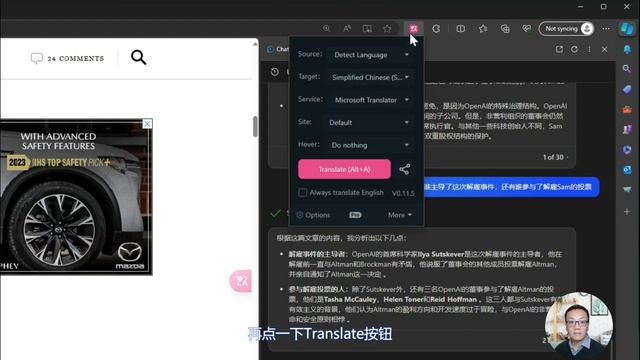
Task: Click the scroll up arrow of webpage scrollbar
Action: click(255, 43)
